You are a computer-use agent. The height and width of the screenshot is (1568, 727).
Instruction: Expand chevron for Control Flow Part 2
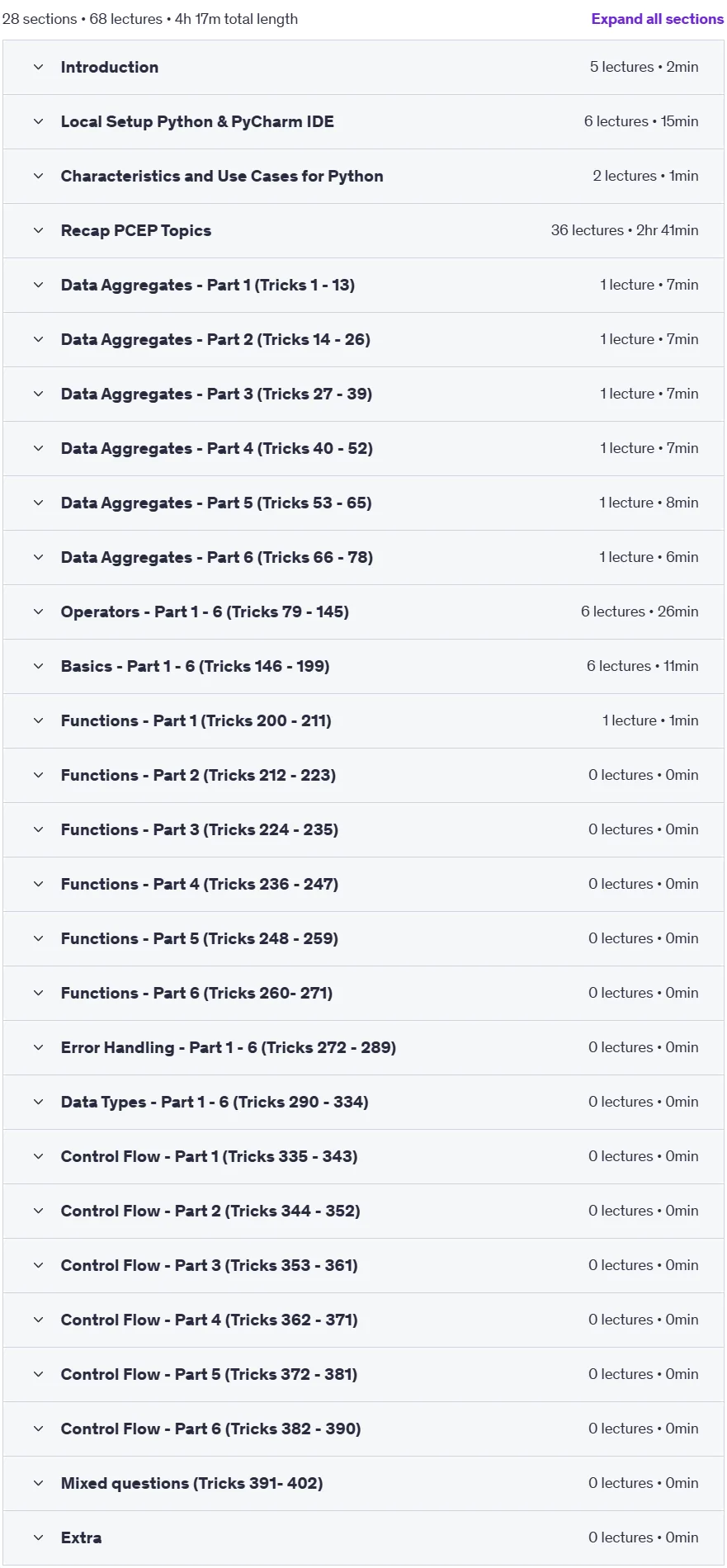(x=38, y=1211)
